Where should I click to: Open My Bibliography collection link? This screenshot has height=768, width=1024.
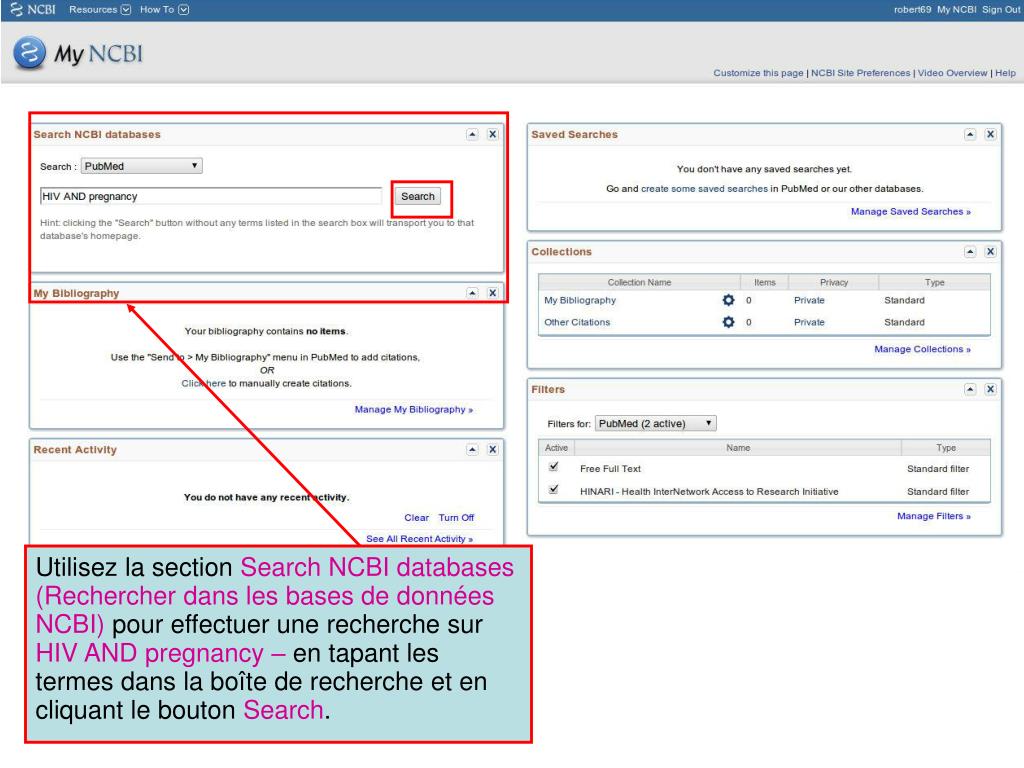coord(580,300)
